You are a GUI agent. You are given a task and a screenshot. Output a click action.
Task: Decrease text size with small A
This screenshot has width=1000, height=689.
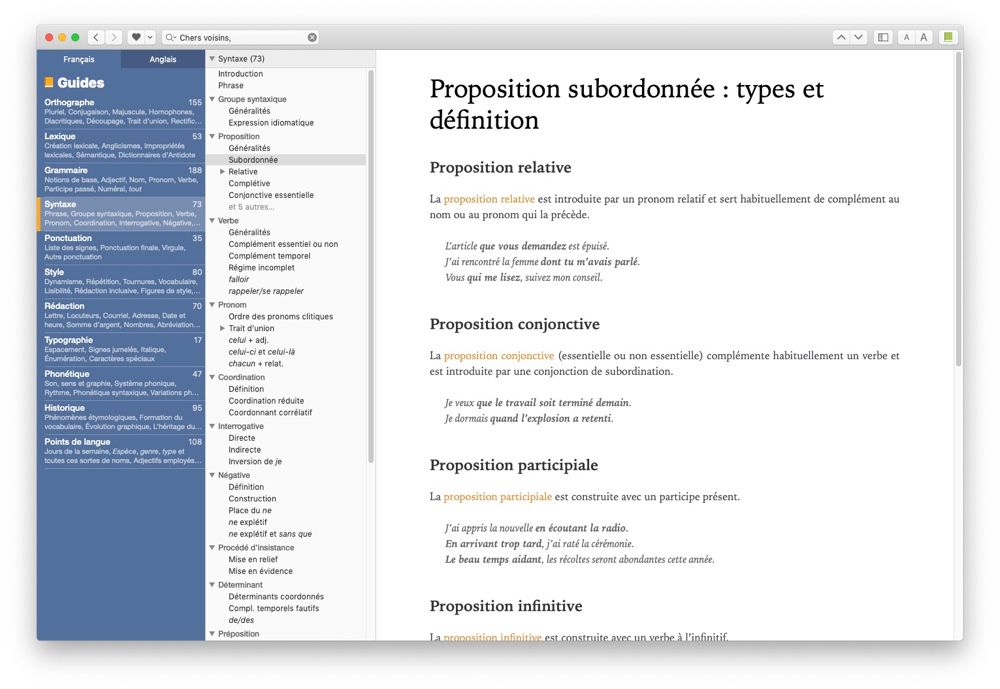(906, 38)
